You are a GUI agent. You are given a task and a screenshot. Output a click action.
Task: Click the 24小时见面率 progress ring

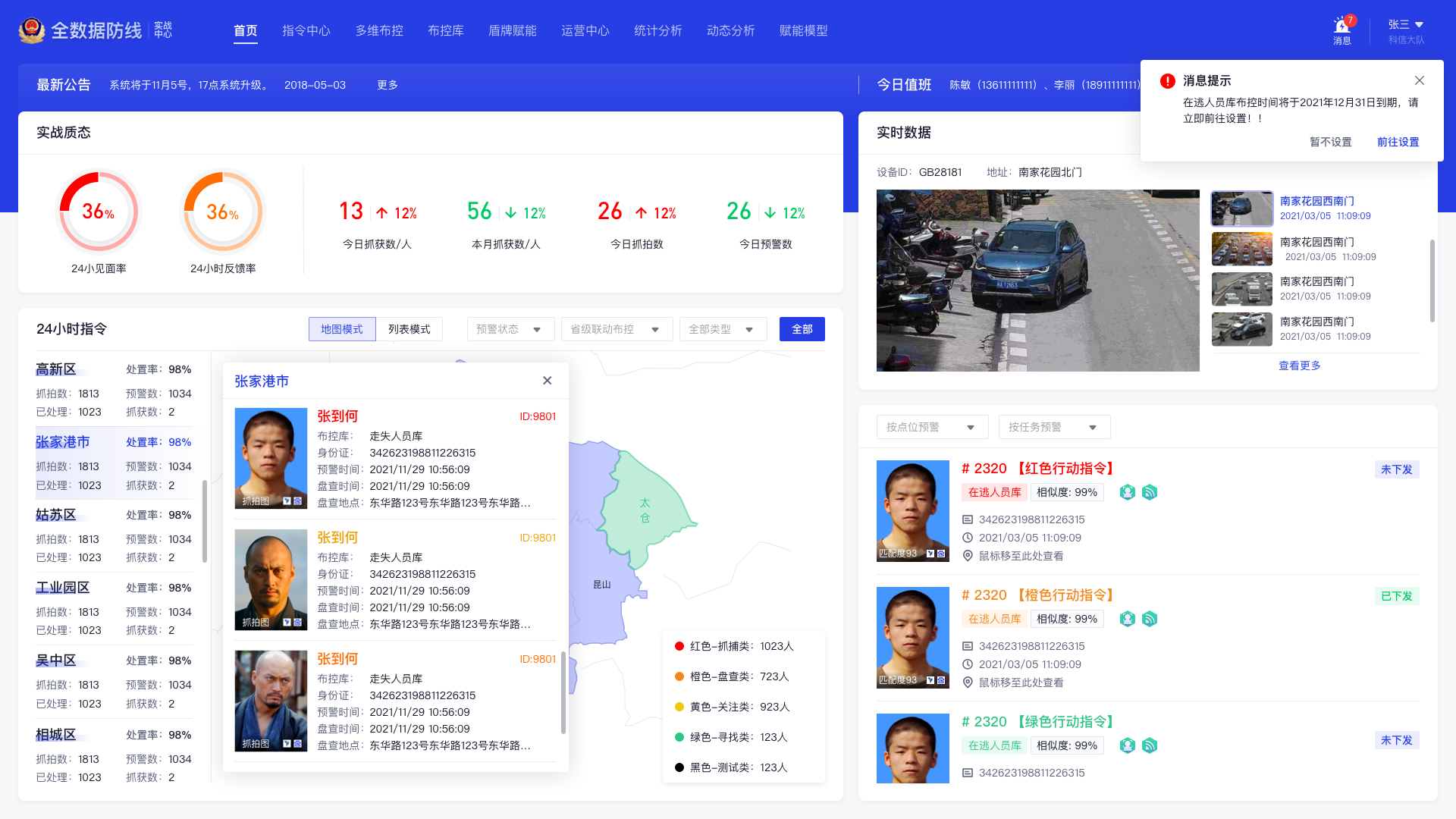pos(99,212)
